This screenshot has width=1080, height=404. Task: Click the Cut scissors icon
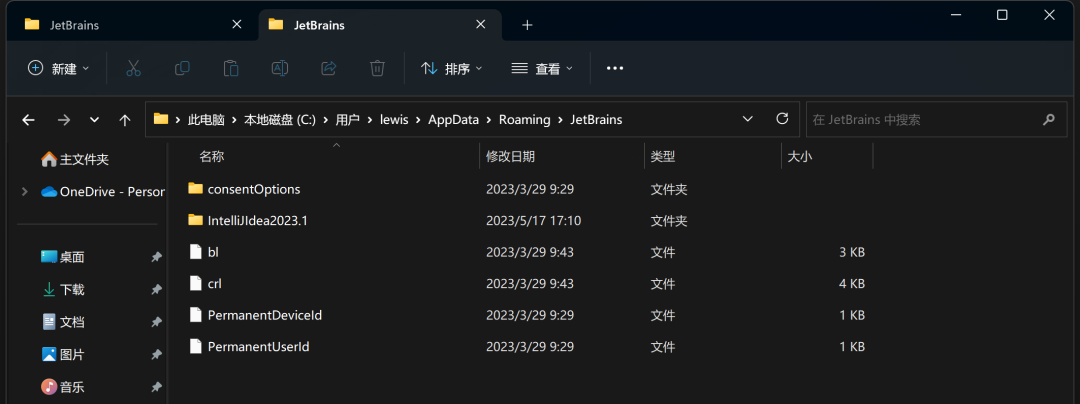point(133,68)
